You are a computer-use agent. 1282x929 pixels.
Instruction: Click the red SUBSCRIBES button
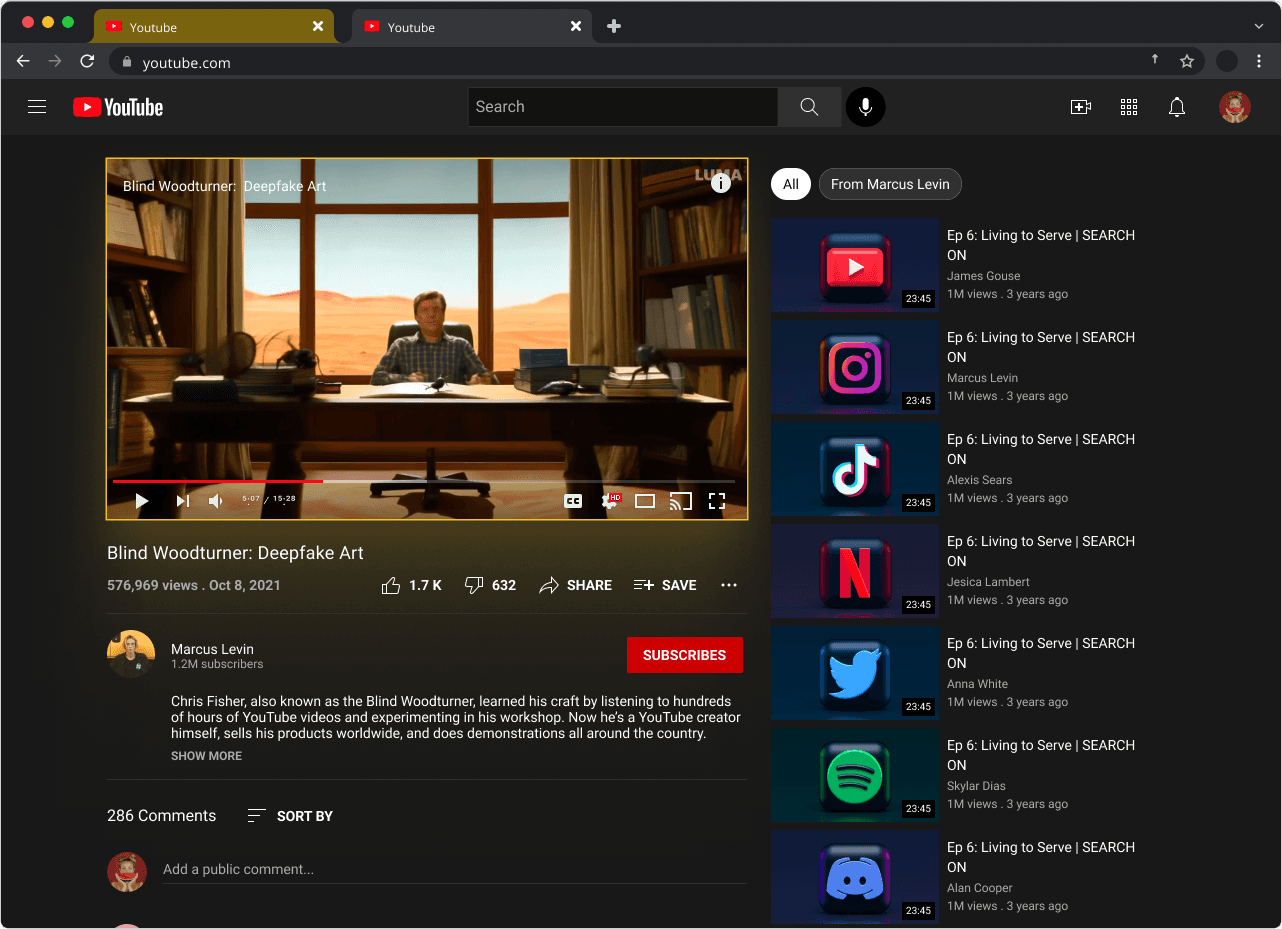685,655
